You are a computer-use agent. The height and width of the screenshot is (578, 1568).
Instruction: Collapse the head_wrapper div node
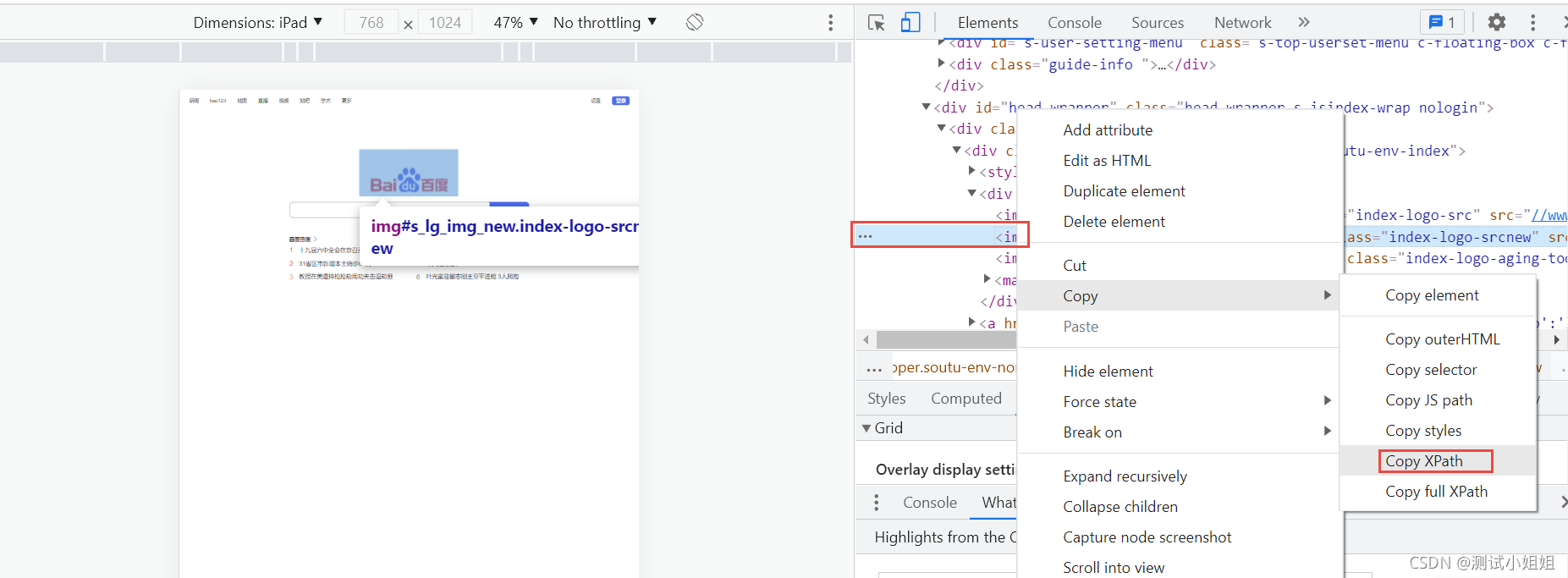point(926,107)
